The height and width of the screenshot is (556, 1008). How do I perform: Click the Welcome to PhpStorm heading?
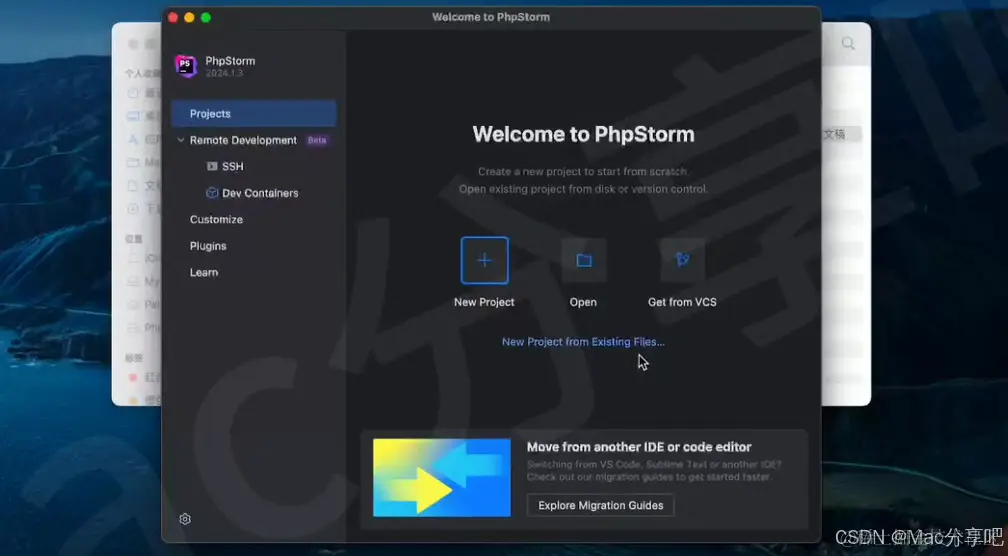583,134
